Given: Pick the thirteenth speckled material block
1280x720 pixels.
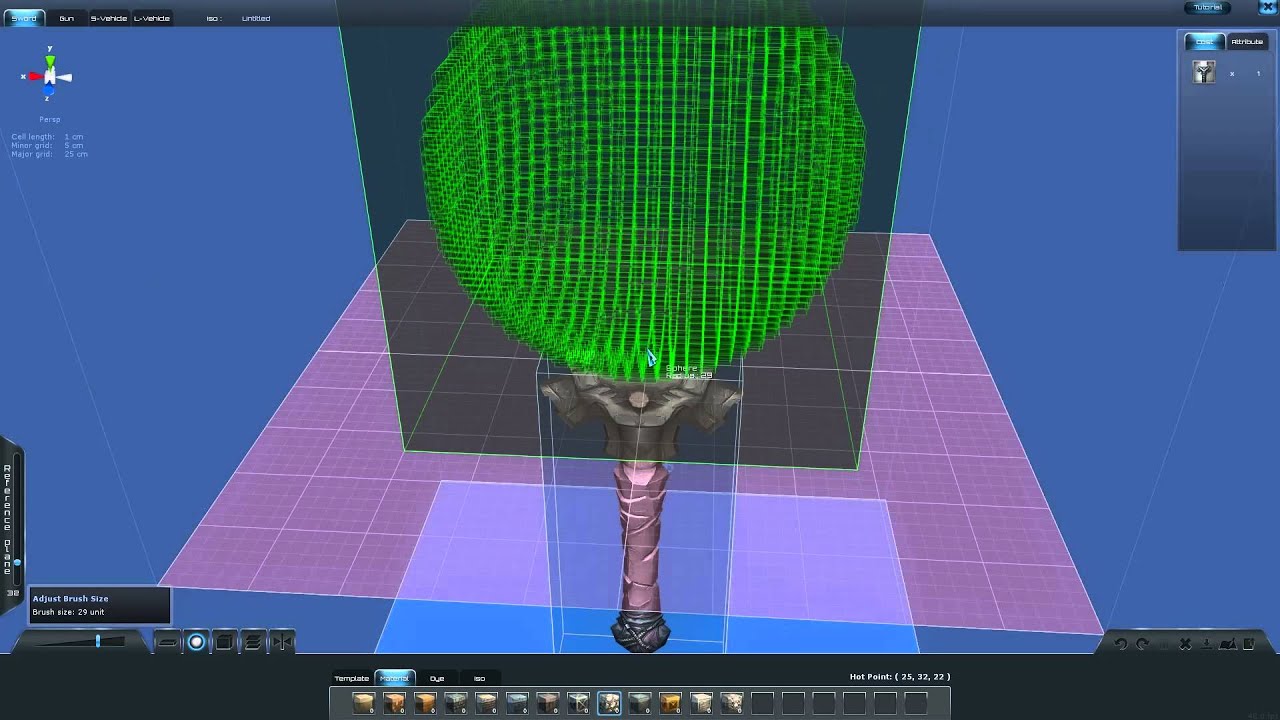Looking at the screenshot, I should [732, 703].
